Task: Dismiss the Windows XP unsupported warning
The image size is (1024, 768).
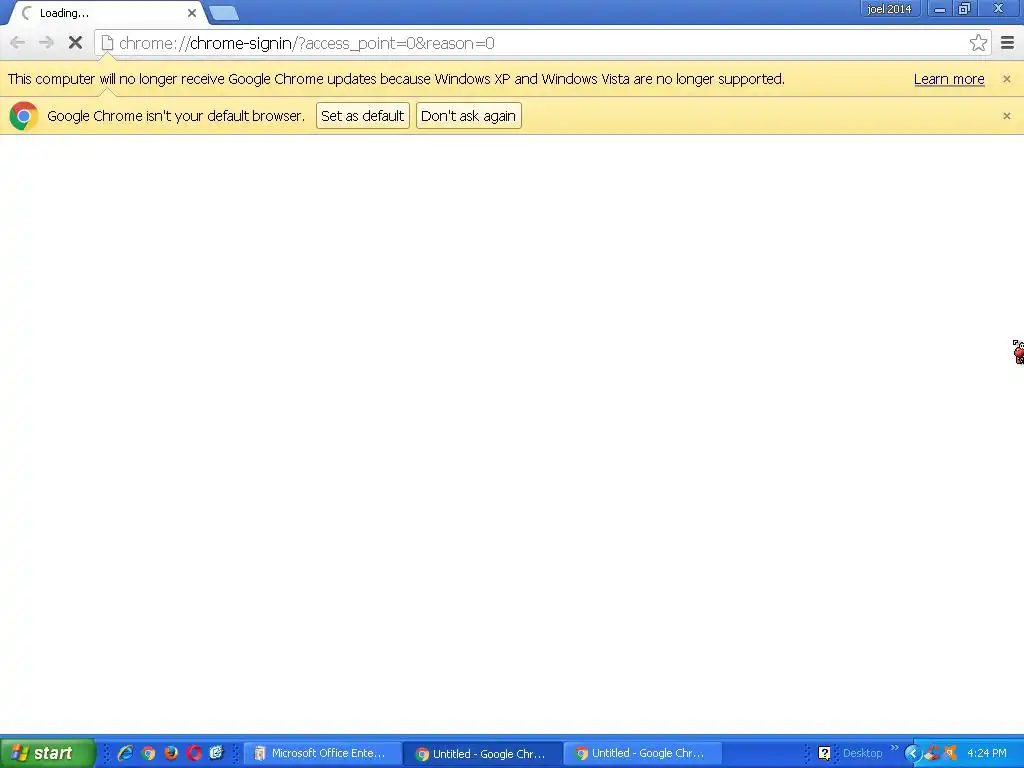Action: coord(1006,79)
